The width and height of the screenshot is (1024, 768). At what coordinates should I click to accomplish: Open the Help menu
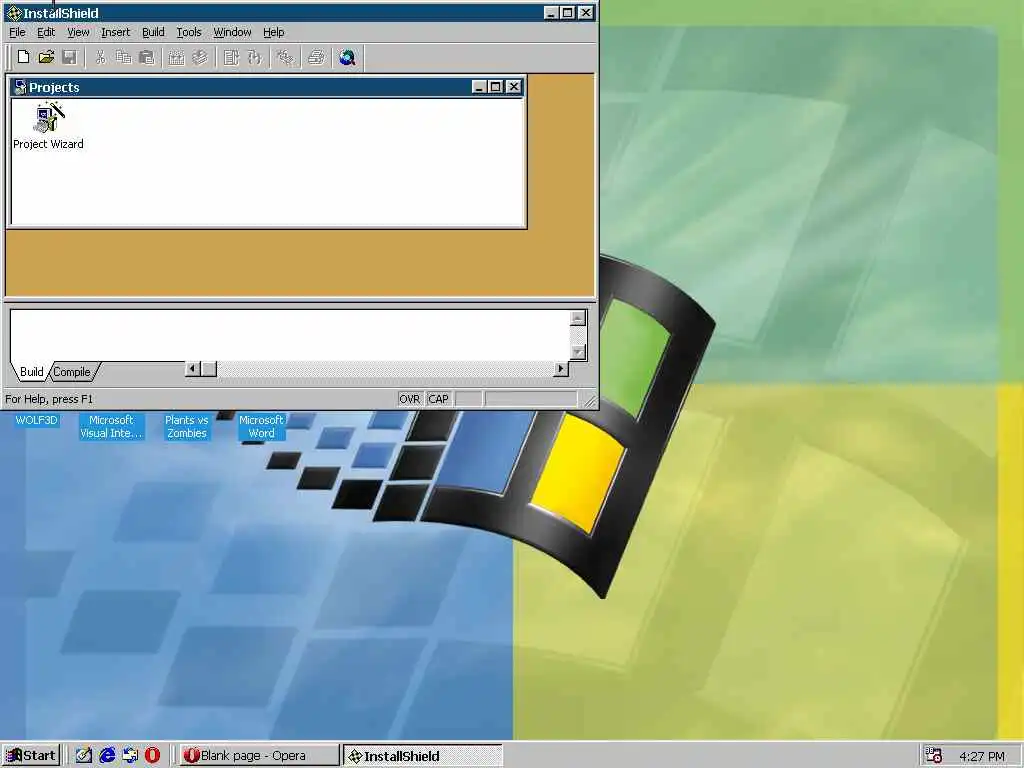pos(273,32)
